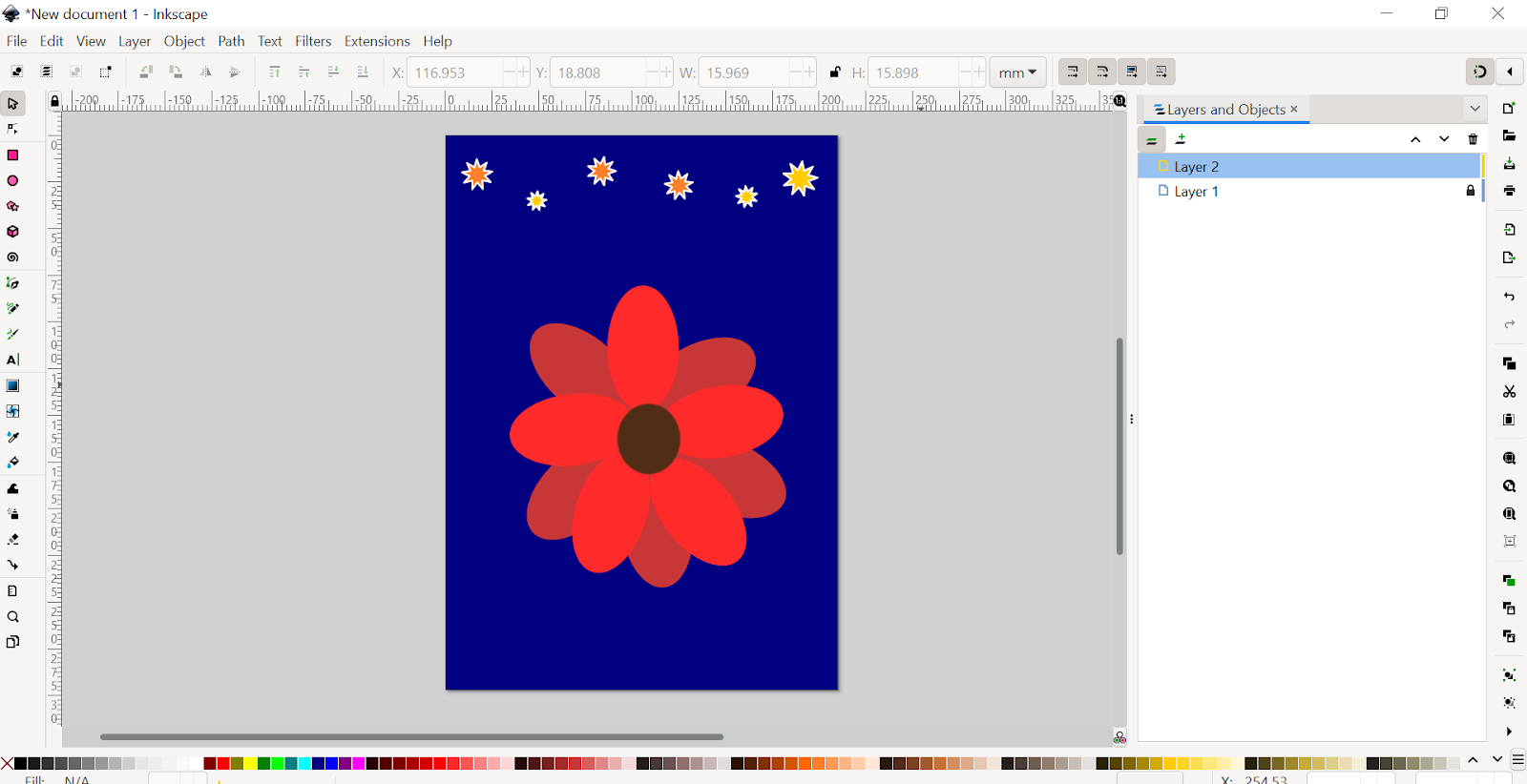This screenshot has width=1527, height=784.
Task: Open snapping options popover arrow
Action: click(1510, 72)
